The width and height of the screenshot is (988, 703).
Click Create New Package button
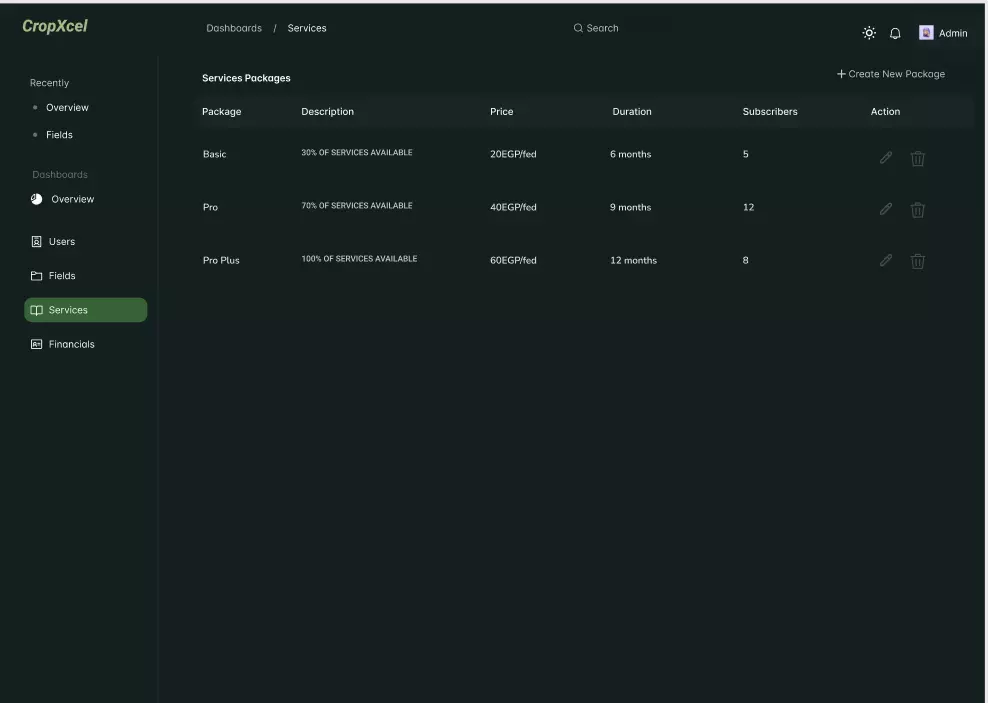pos(891,74)
